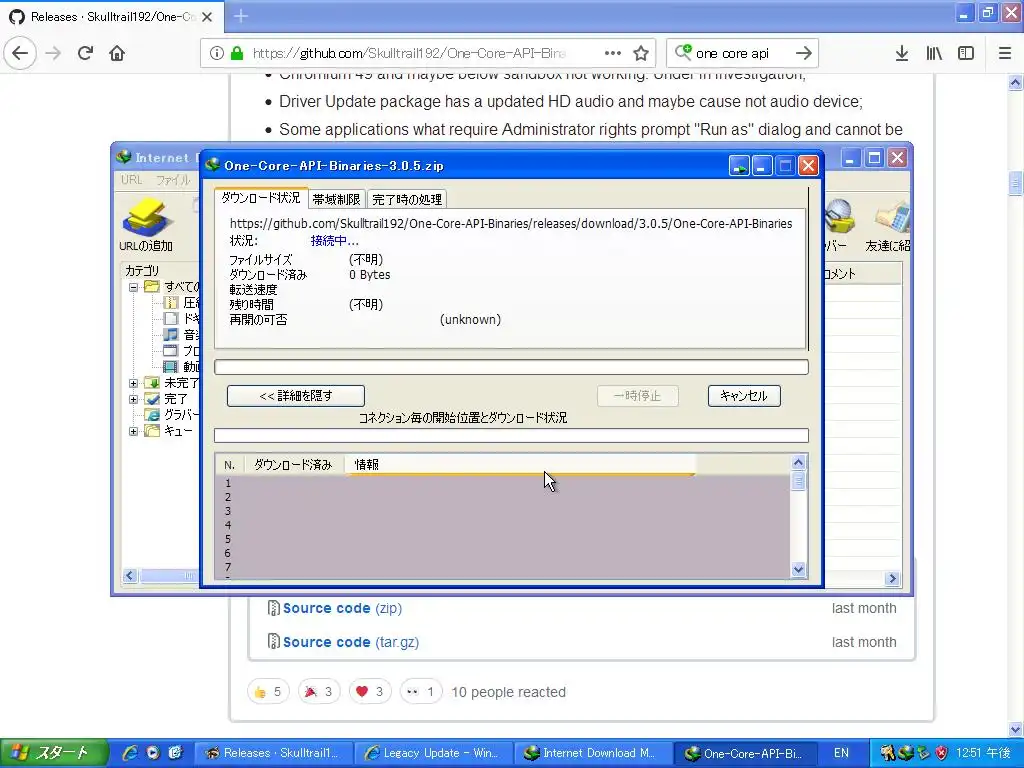Image resolution: width=1024 pixels, height=768 pixels.
Task: Click IDM category pane left scroll arrow
Action: [129, 575]
